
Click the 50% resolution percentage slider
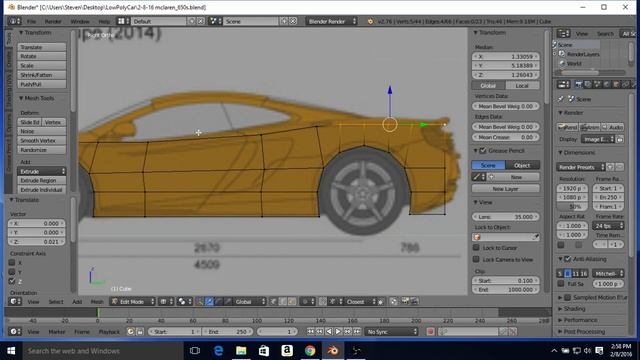(x=573, y=207)
